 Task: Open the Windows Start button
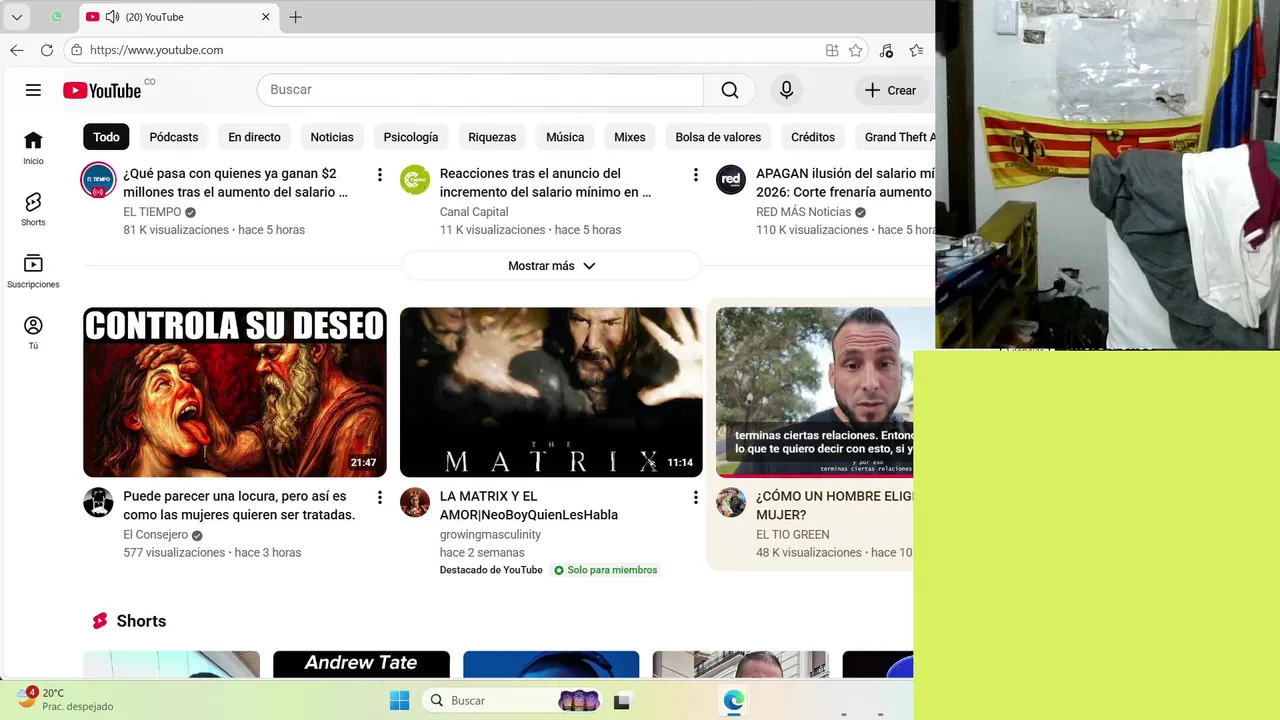(x=399, y=700)
